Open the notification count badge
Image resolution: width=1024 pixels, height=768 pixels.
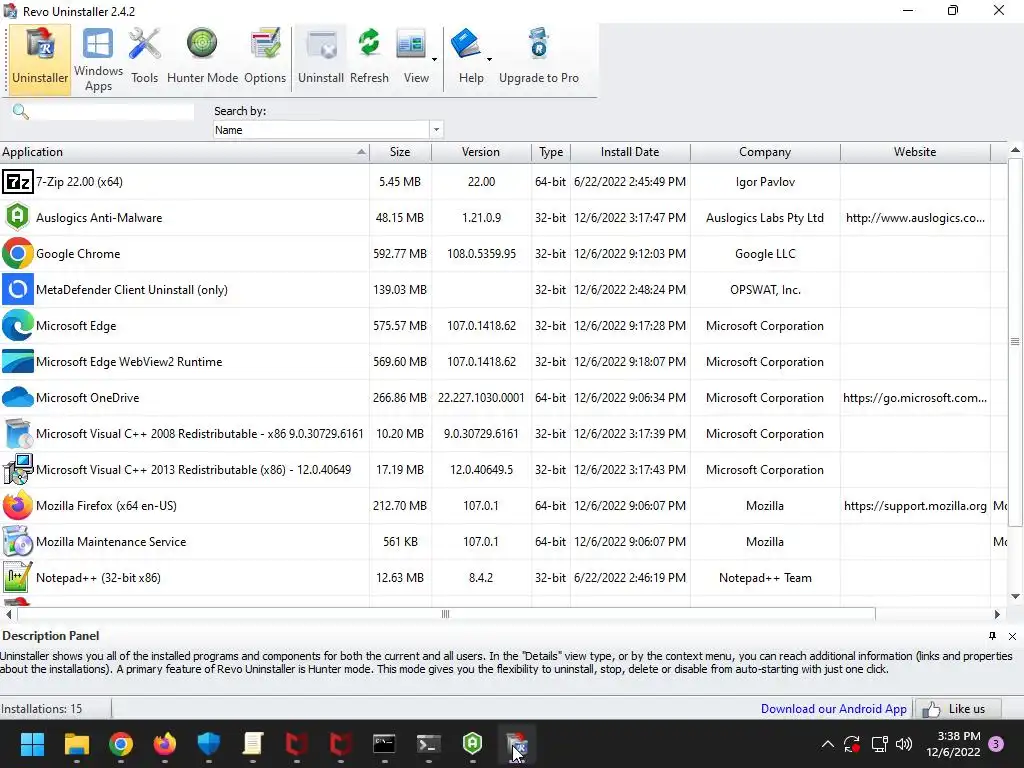point(996,744)
